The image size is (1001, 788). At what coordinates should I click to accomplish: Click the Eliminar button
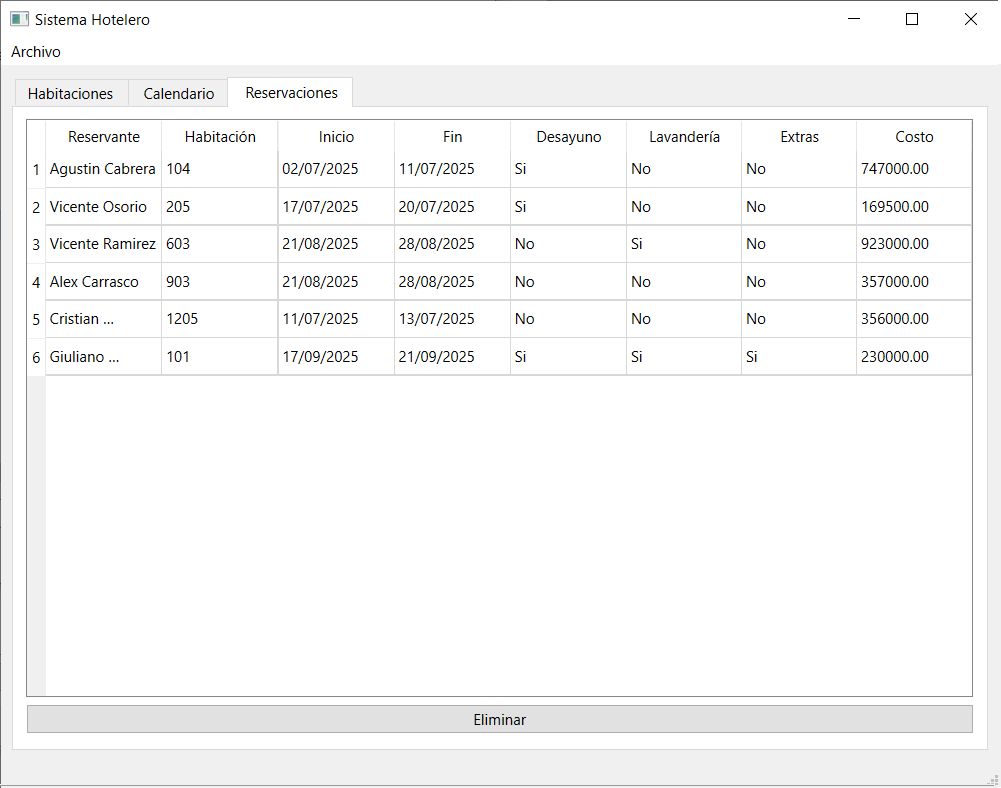(x=500, y=720)
